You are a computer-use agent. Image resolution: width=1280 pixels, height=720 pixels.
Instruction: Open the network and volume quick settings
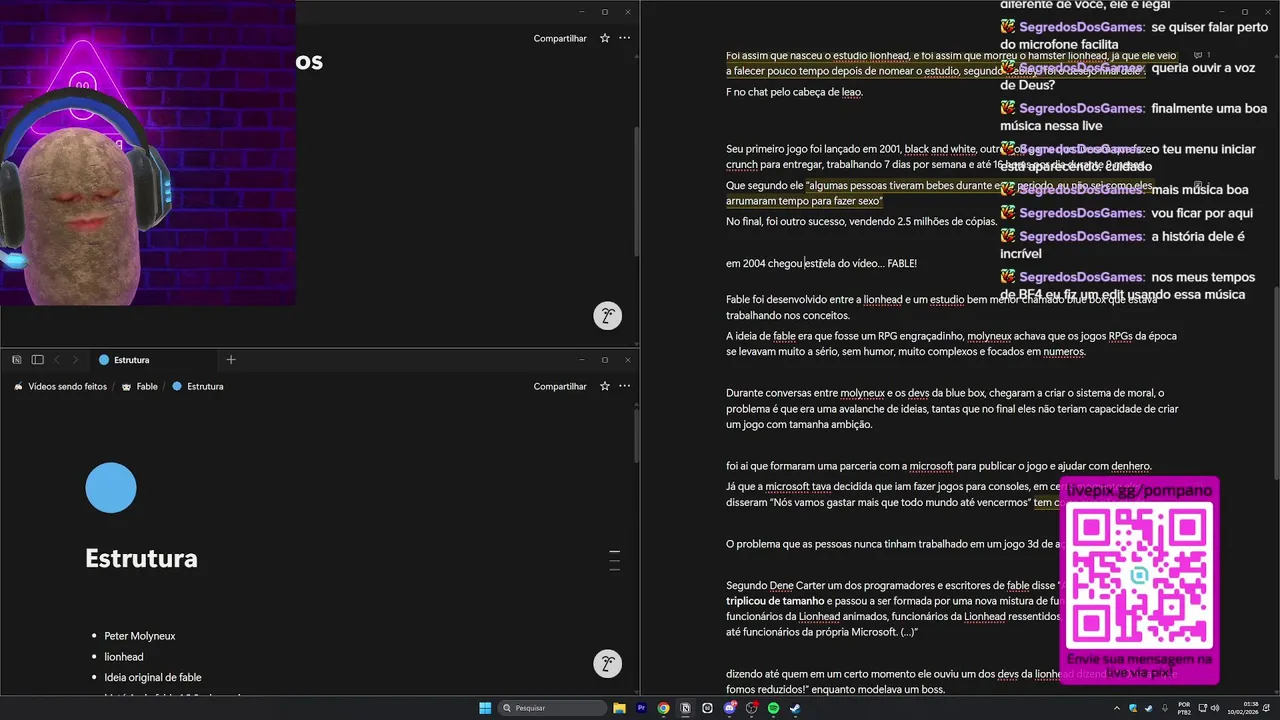pos(1209,708)
